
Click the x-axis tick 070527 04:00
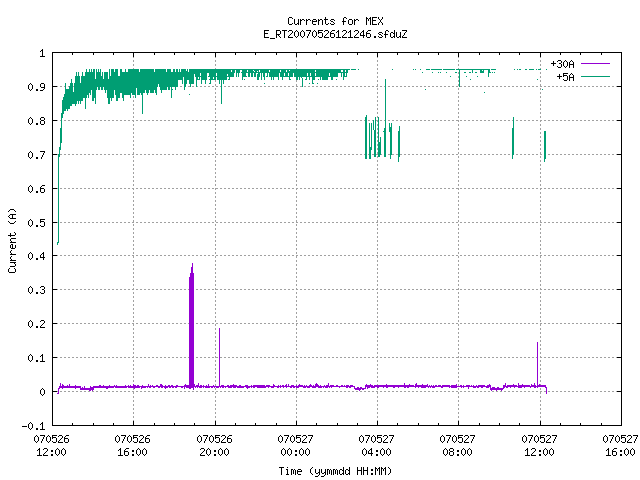click(x=376, y=446)
